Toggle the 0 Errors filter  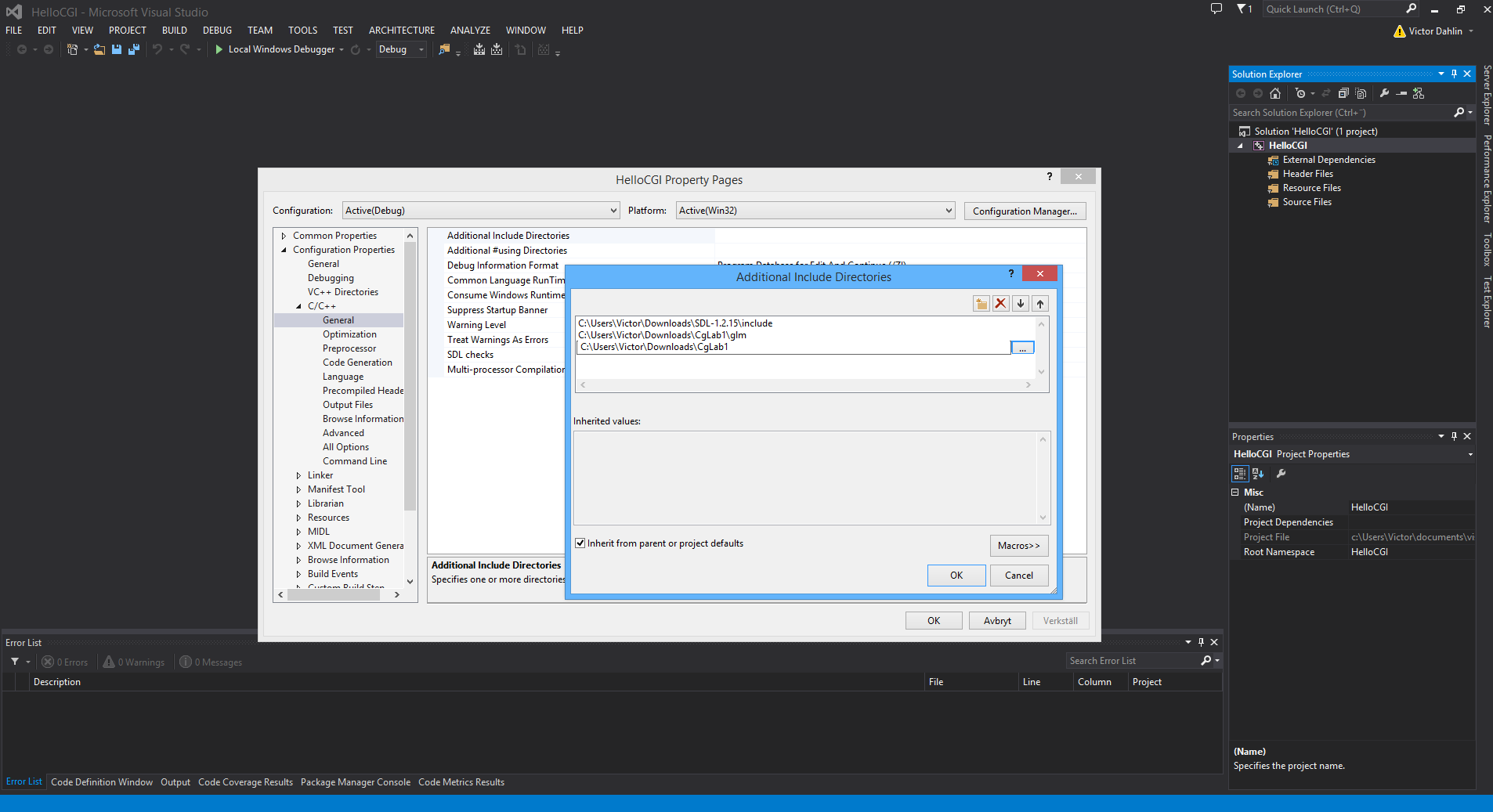point(64,662)
